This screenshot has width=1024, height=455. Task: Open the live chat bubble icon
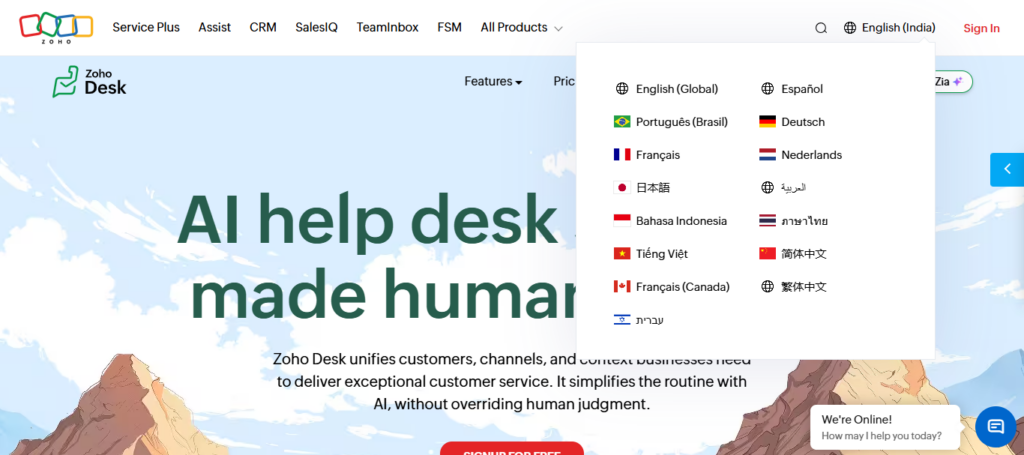pyautogui.click(x=995, y=426)
